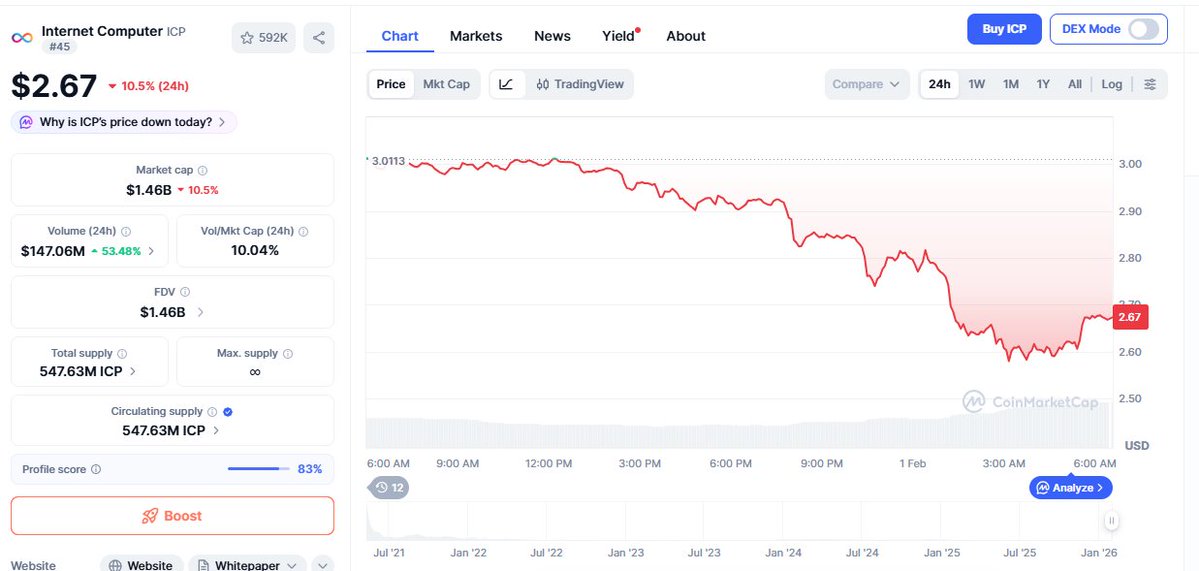Click the verified checkmark beside Circulating supply
The image size is (1199, 571).
click(x=228, y=412)
